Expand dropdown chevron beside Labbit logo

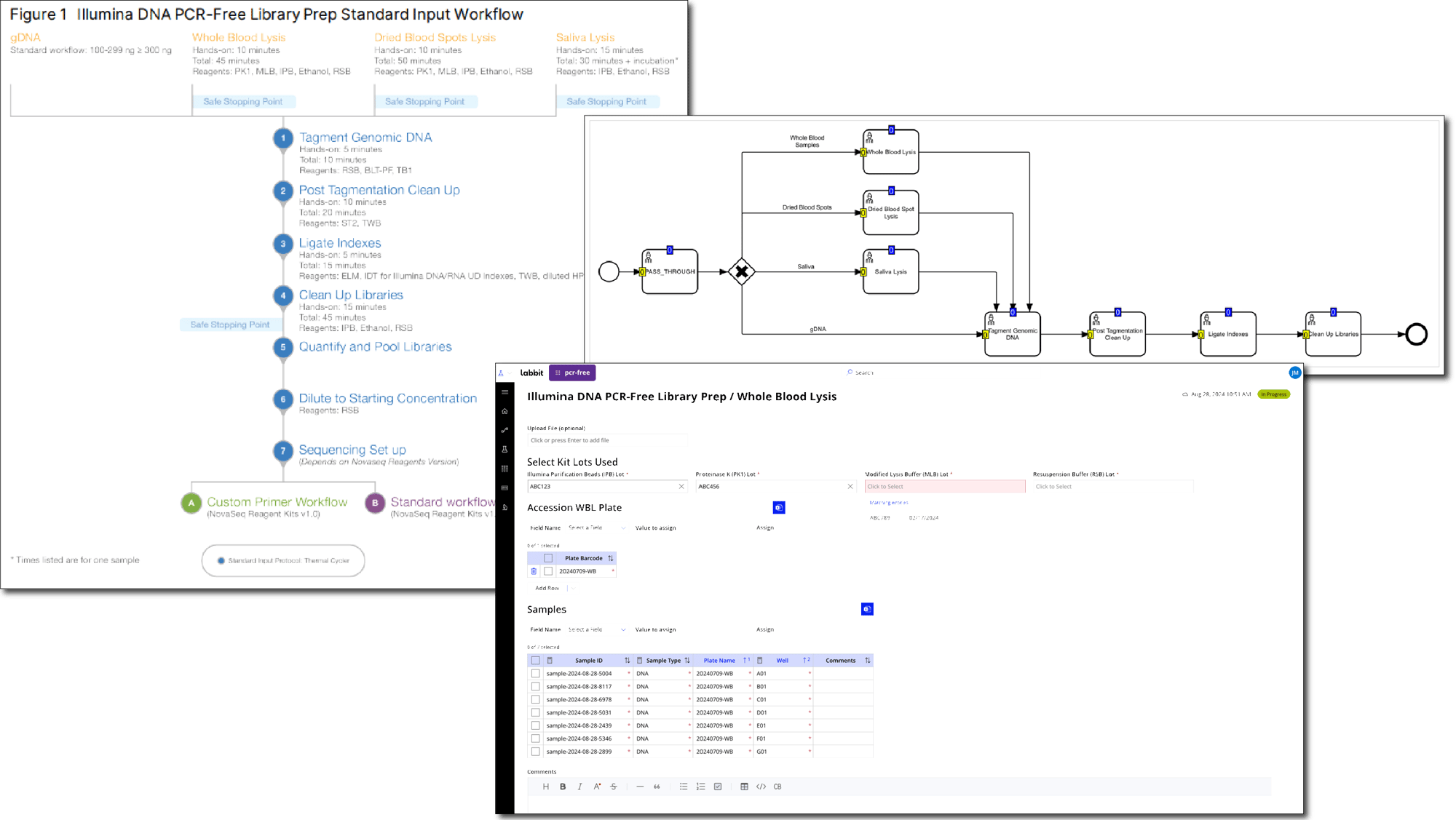[510, 373]
